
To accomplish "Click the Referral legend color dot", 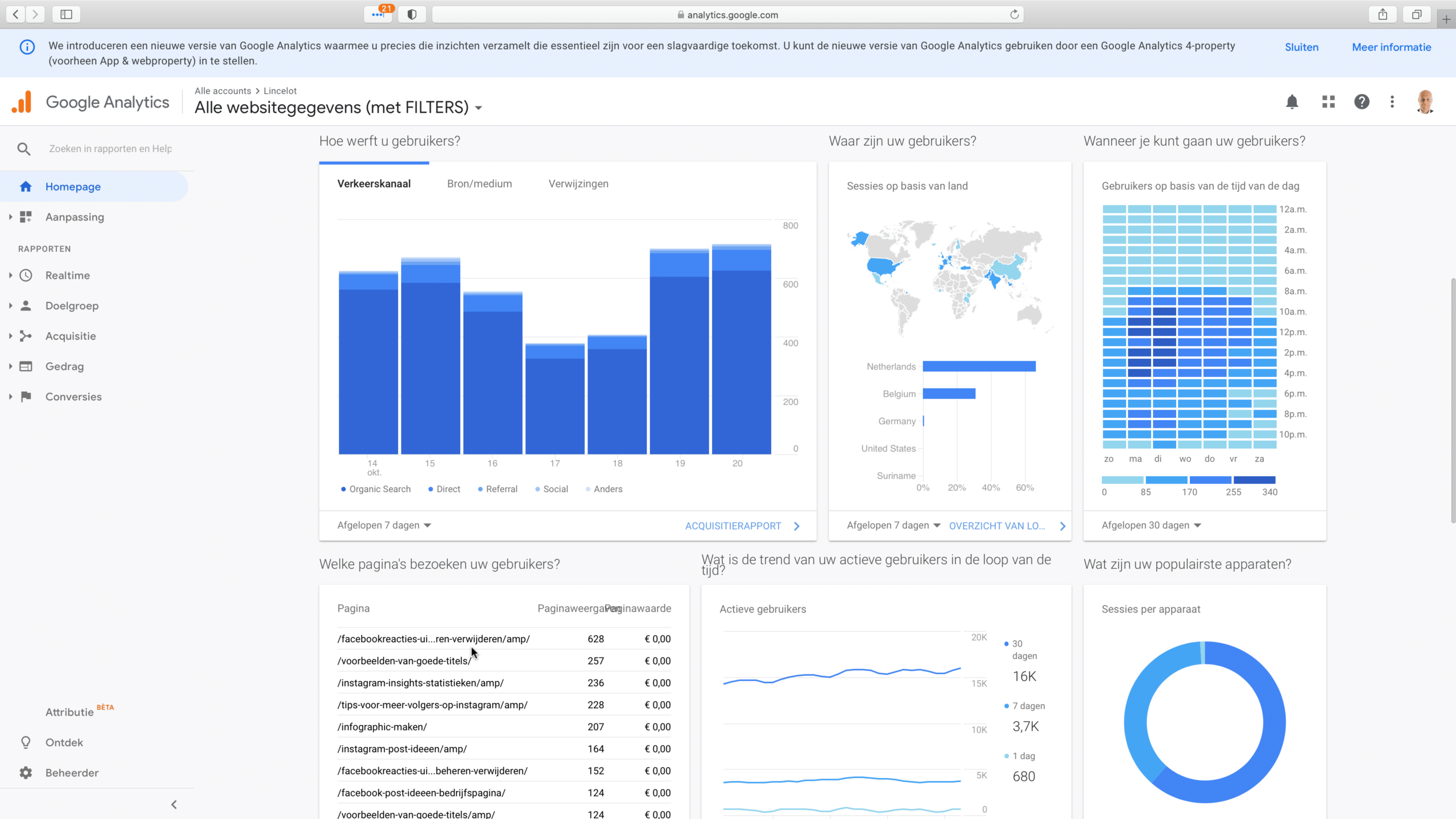I will (481, 489).
